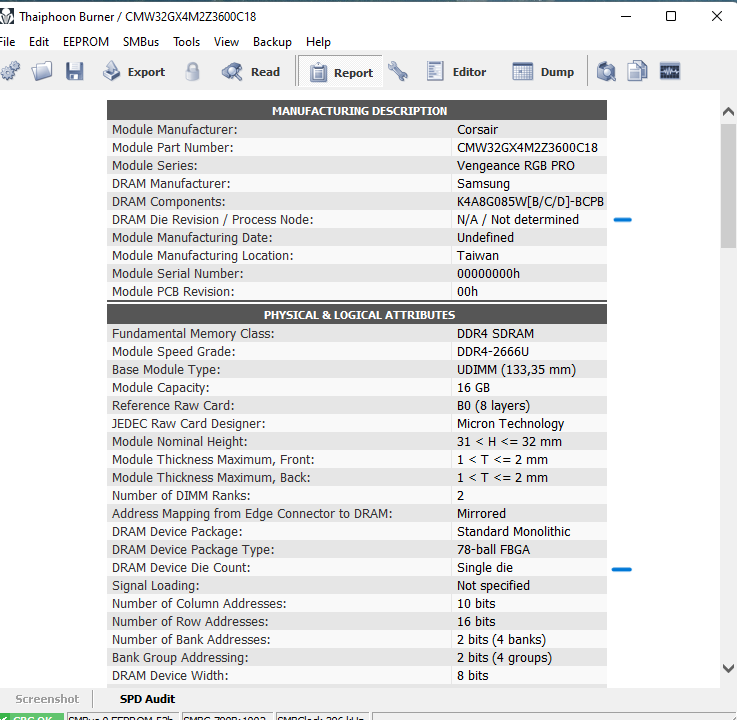Click the Thaiphoon Burner title bar app icon
The height and width of the screenshot is (720, 737).
tap(7, 16)
